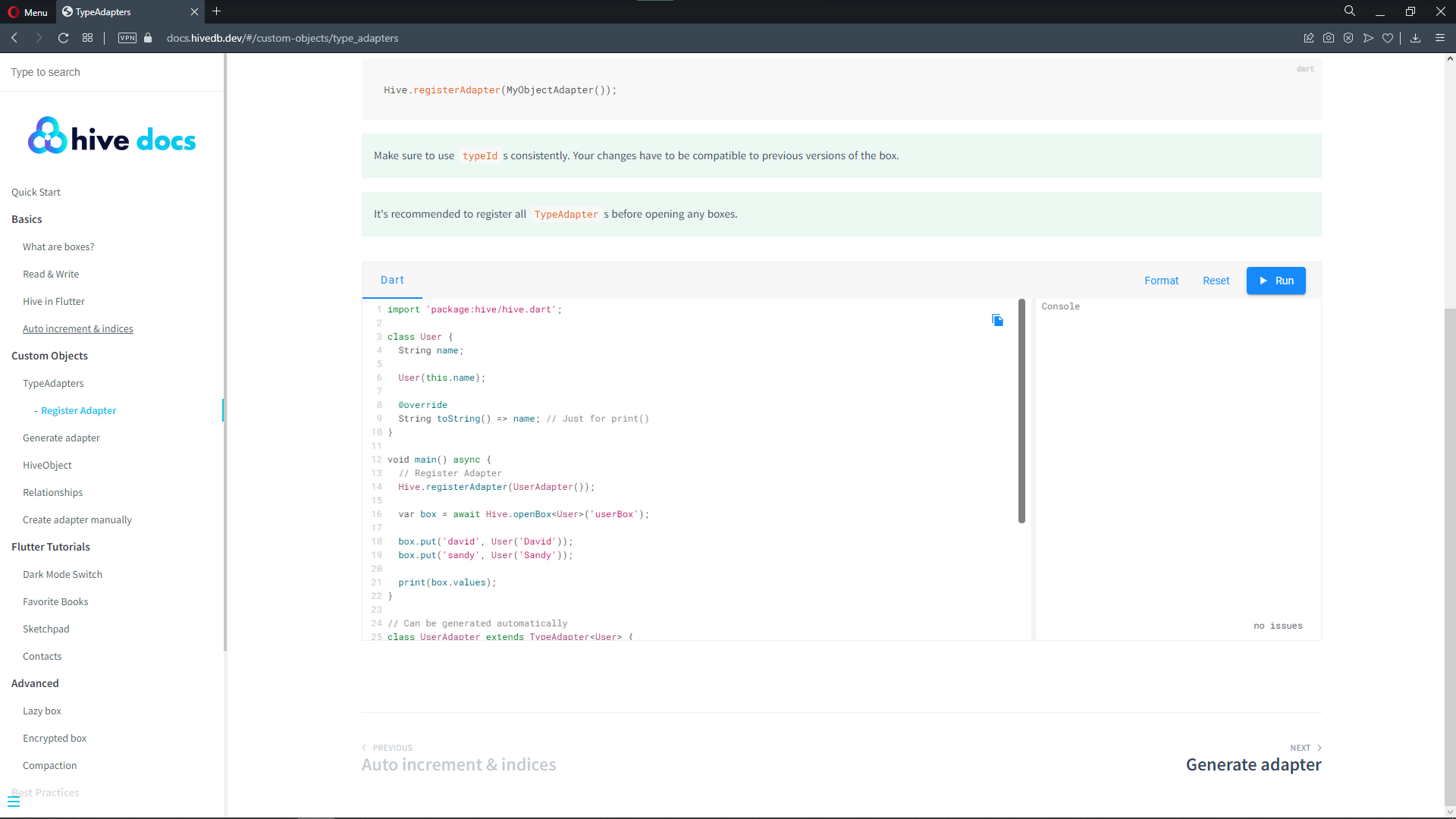Open Easy Setup sliders icon
The image size is (1456, 819).
1440,38
